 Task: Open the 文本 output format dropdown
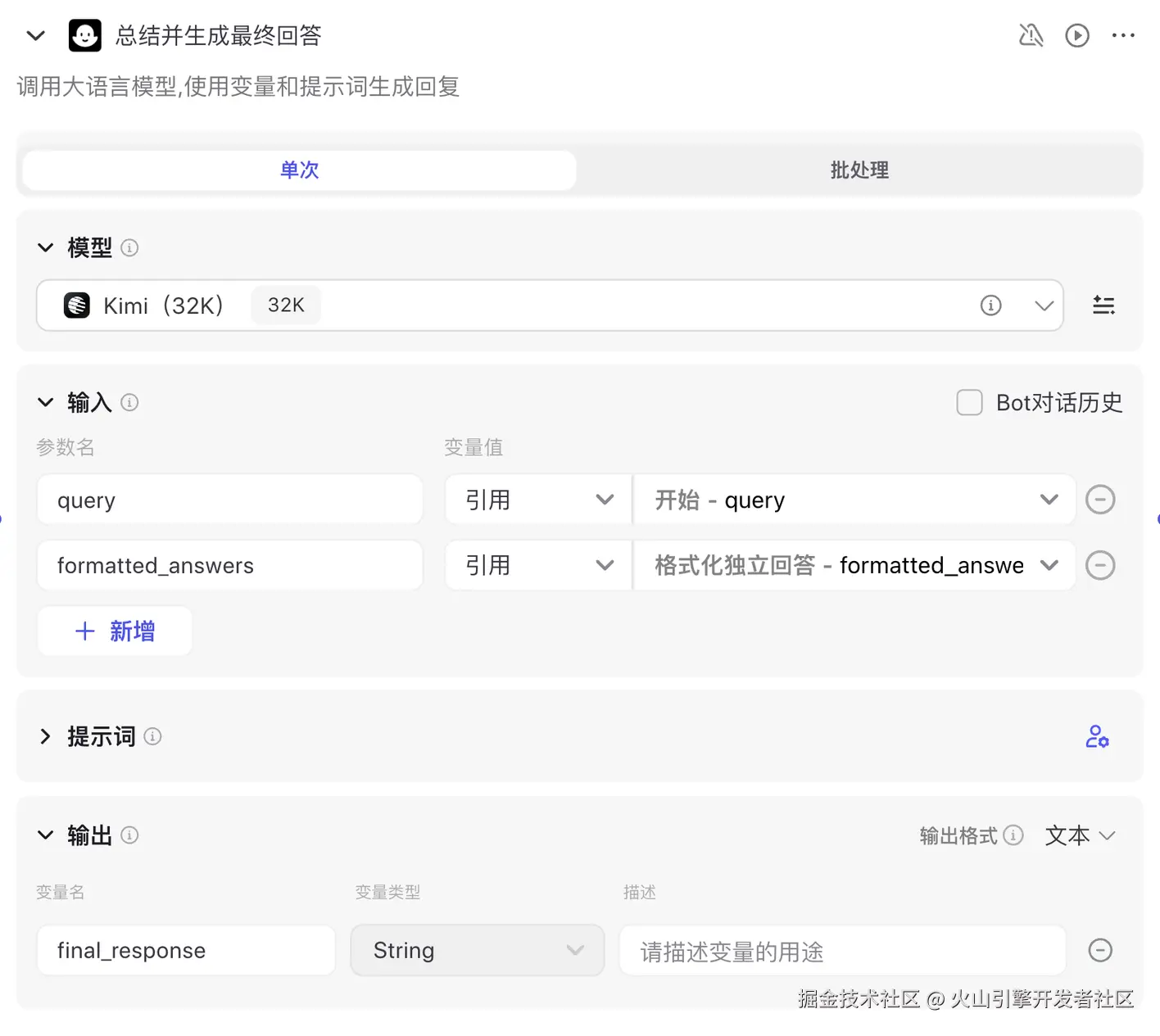[x=1080, y=835]
